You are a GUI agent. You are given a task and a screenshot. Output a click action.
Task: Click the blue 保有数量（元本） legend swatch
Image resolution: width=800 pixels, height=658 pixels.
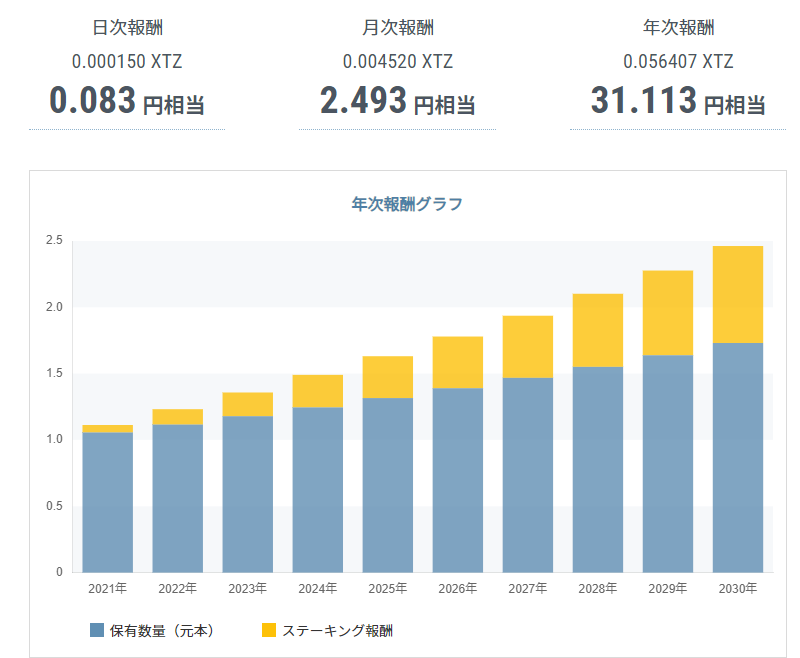coord(97,630)
